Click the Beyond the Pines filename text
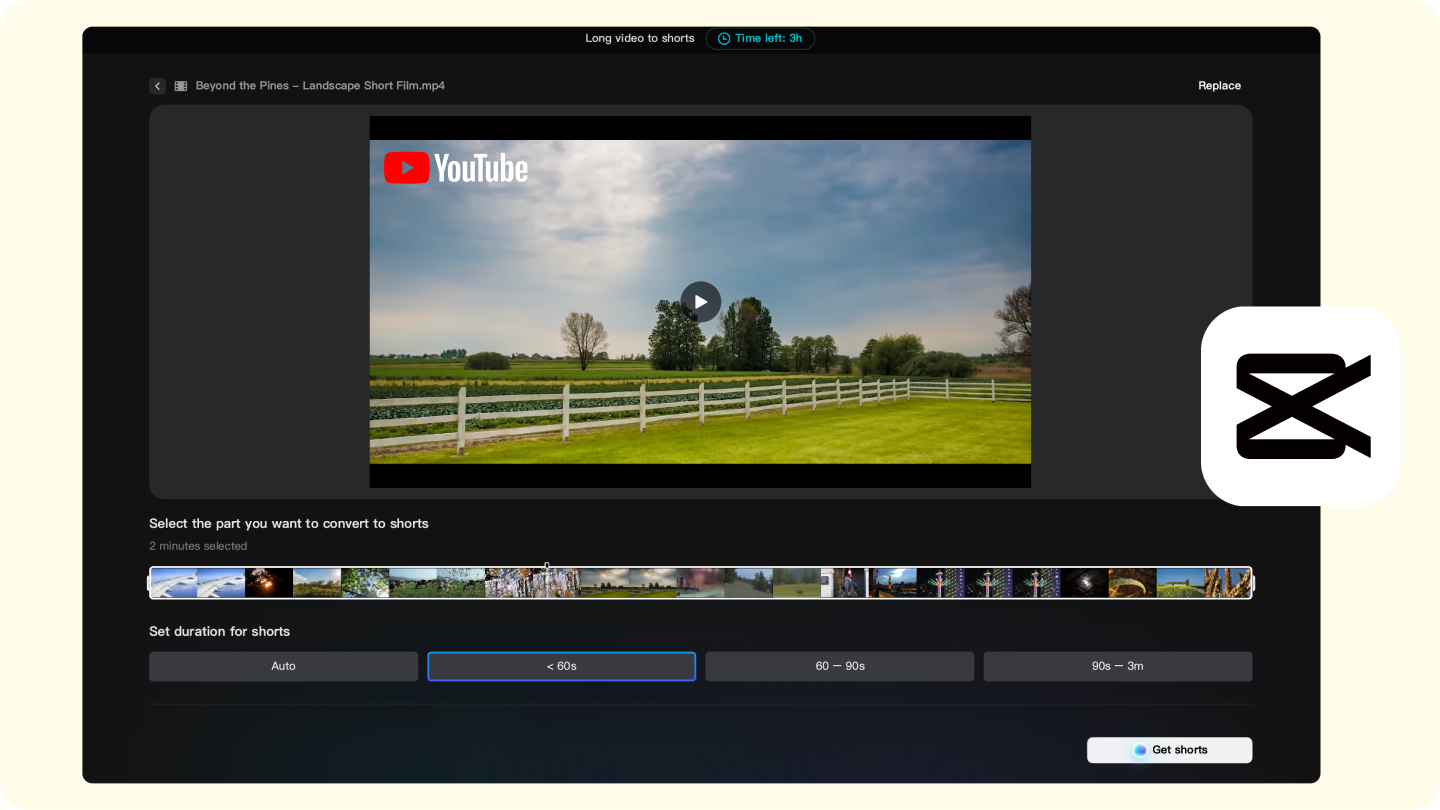Viewport: 1440px width, 810px height. (x=320, y=86)
